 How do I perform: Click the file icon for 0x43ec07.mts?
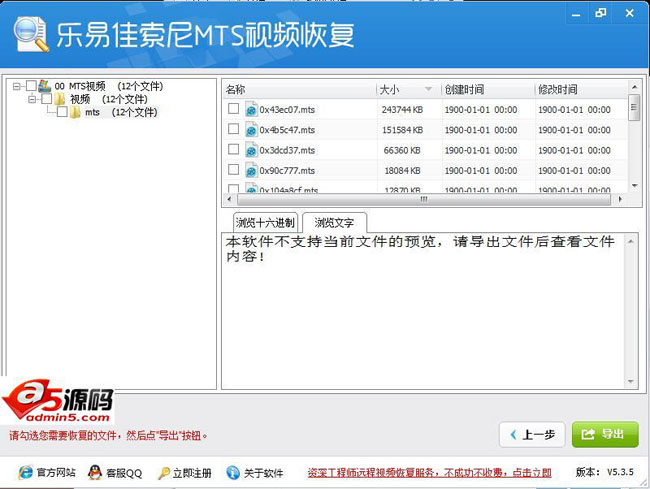(250, 109)
